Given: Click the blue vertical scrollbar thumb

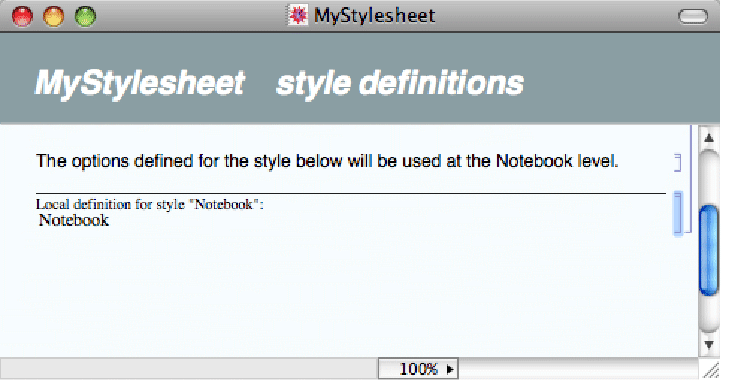Looking at the screenshot, I should pyautogui.click(x=709, y=250).
